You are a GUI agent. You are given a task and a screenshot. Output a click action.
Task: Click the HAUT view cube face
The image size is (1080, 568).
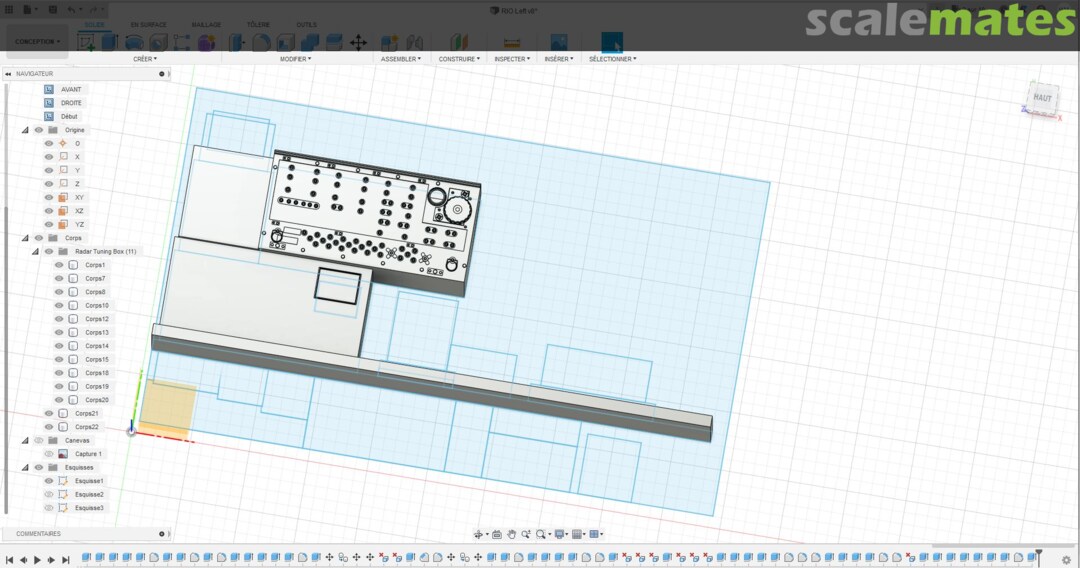coord(1042,98)
